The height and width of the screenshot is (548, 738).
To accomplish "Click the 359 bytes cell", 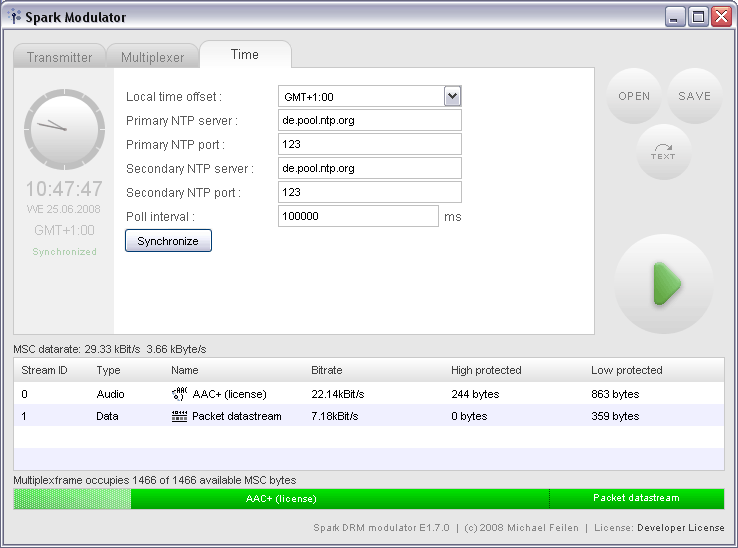I will [615, 416].
